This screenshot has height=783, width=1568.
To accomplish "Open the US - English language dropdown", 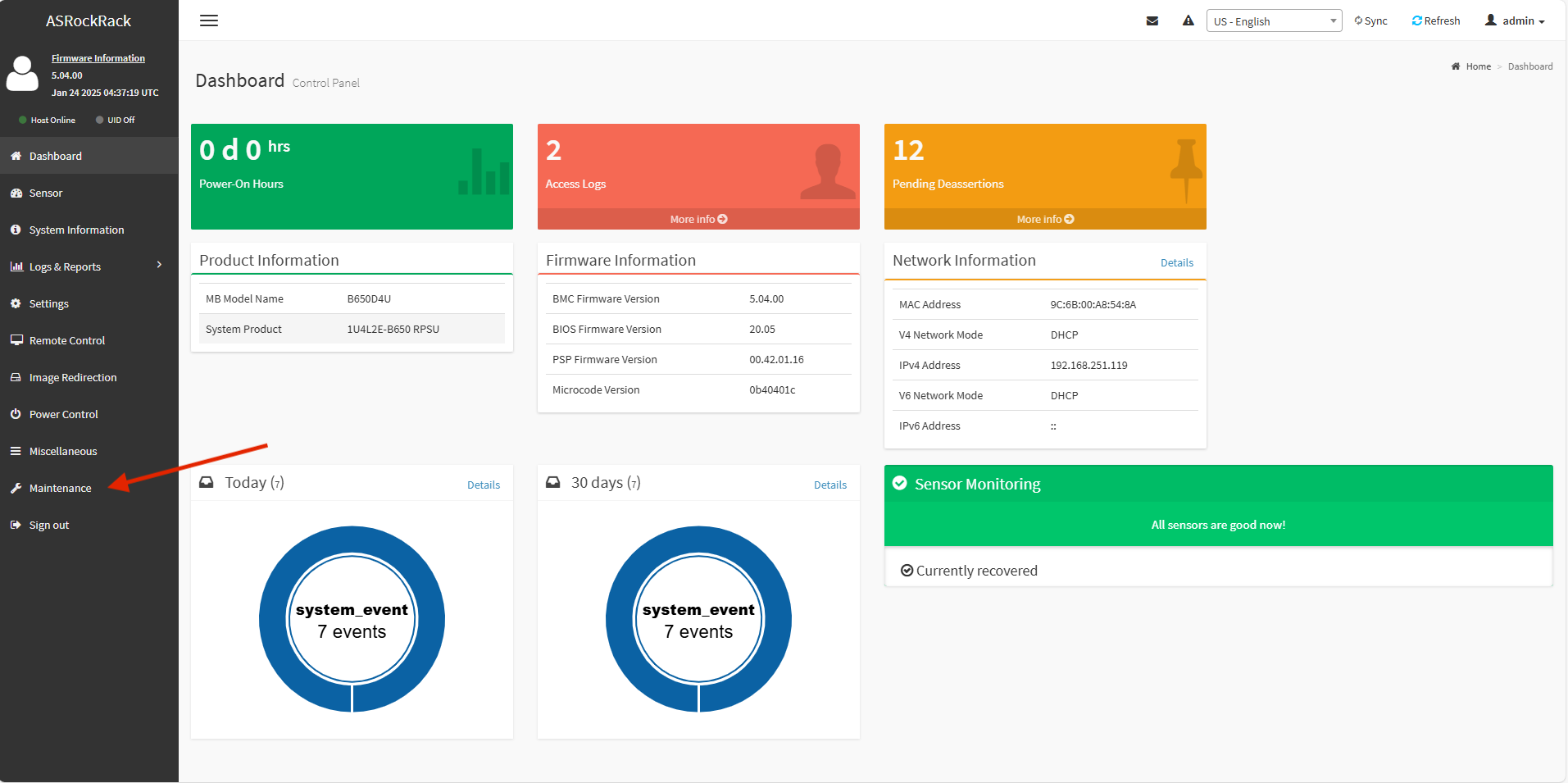I will [x=1273, y=21].
